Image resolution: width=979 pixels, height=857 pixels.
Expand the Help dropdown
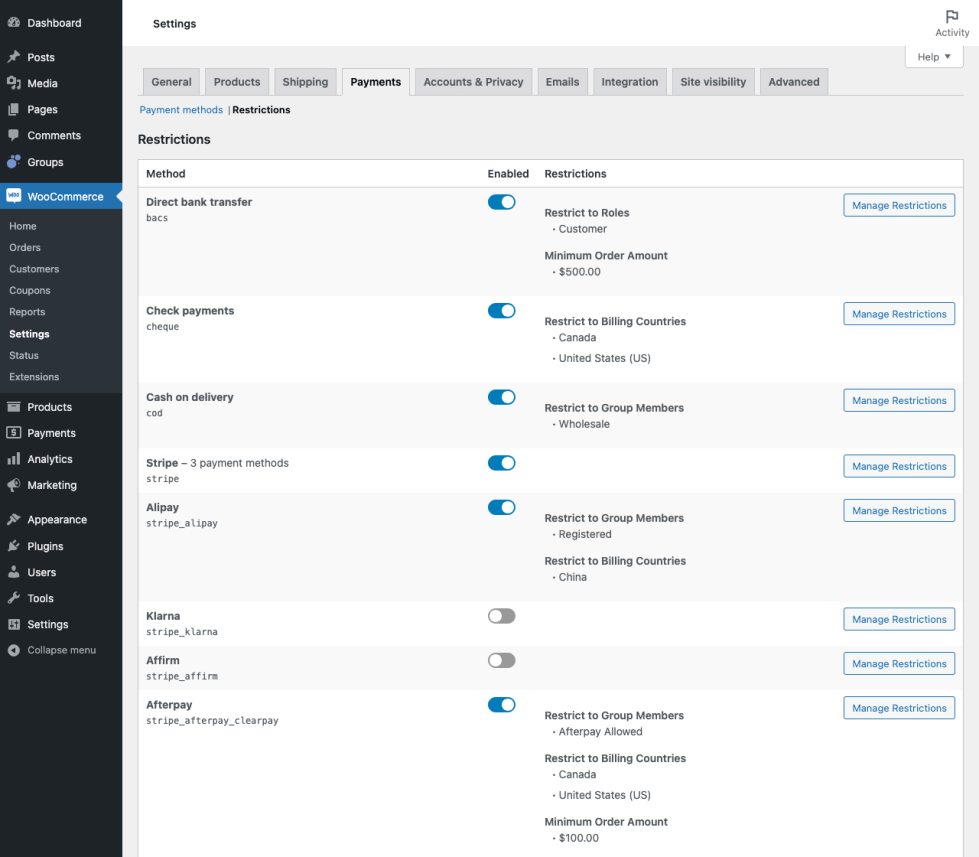pos(934,57)
